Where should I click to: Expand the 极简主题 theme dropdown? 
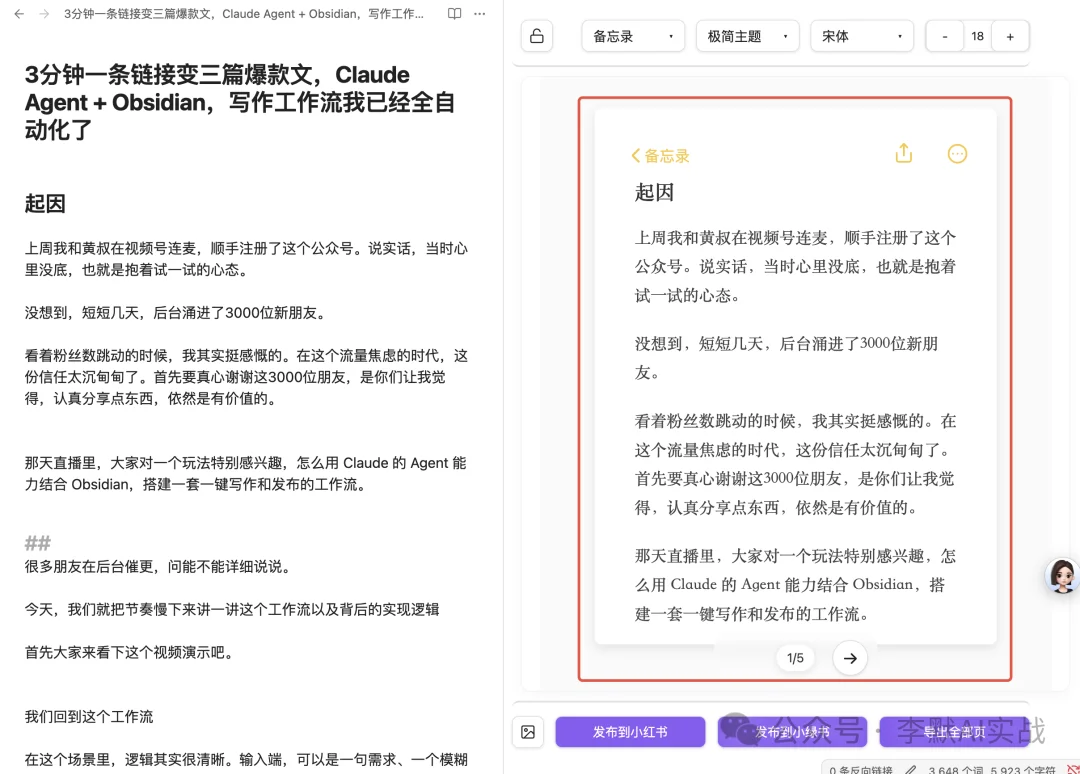point(747,36)
